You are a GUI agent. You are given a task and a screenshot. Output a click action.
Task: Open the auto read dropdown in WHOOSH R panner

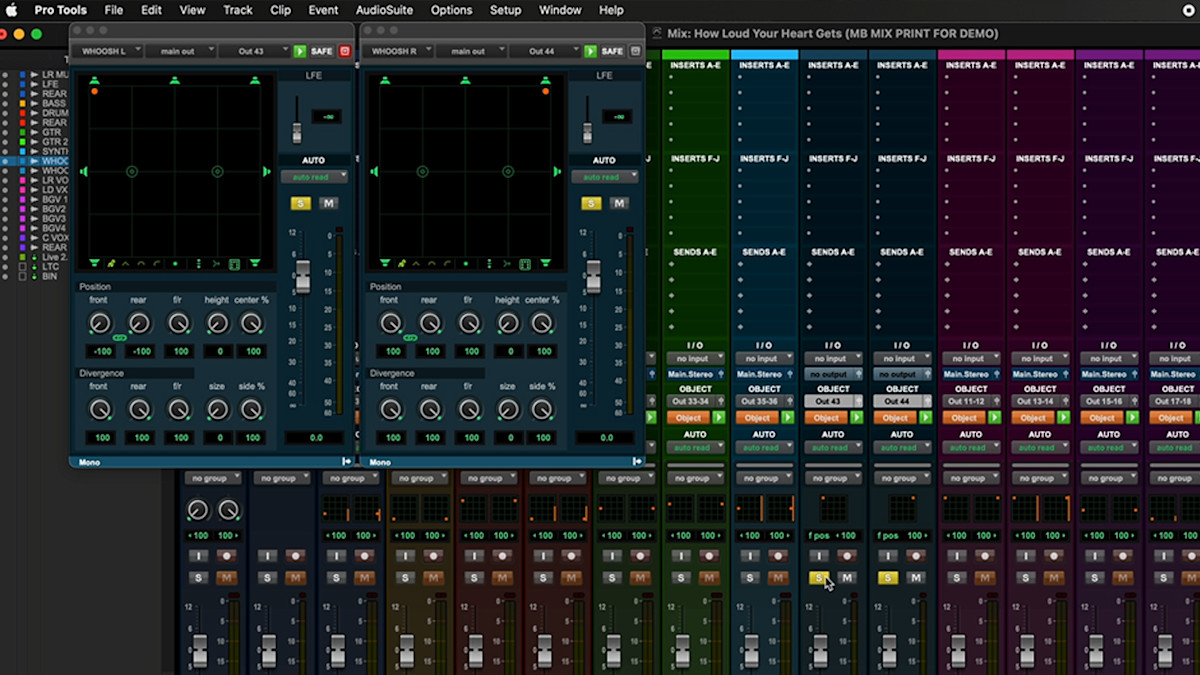coord(604,177)
